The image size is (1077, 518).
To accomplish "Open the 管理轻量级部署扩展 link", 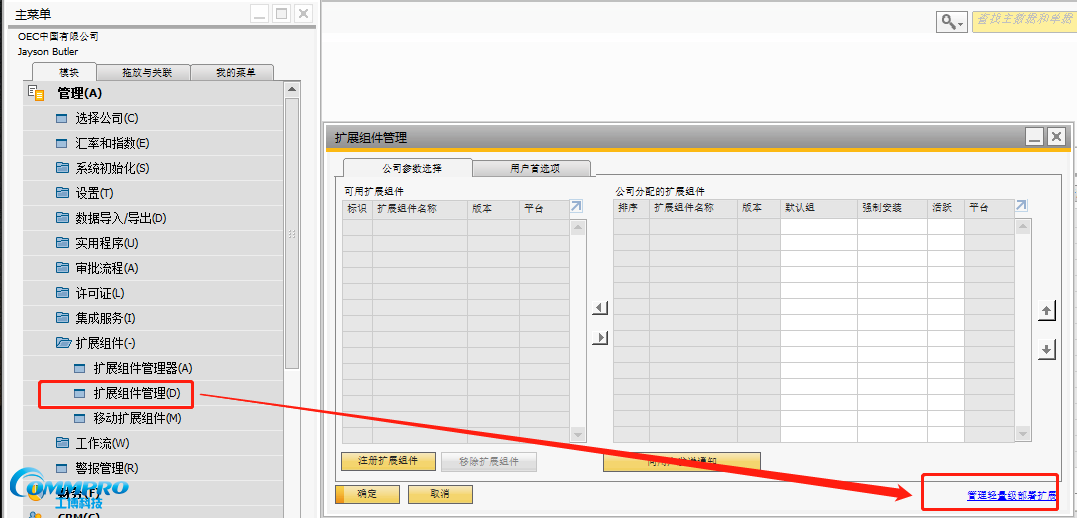I will click(1010, 495).
